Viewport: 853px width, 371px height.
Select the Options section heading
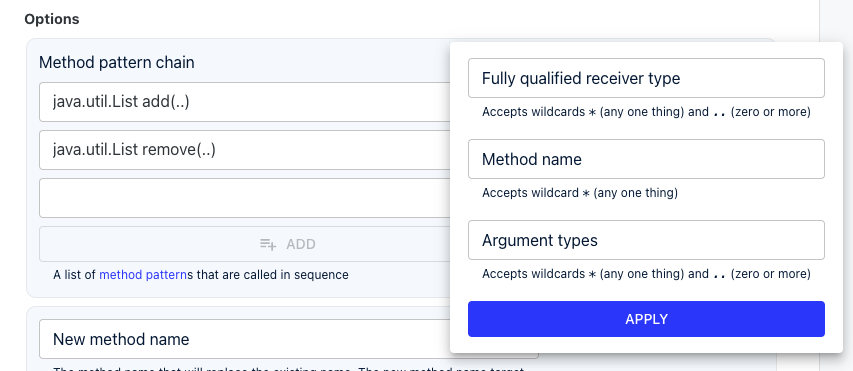point(52,19)
